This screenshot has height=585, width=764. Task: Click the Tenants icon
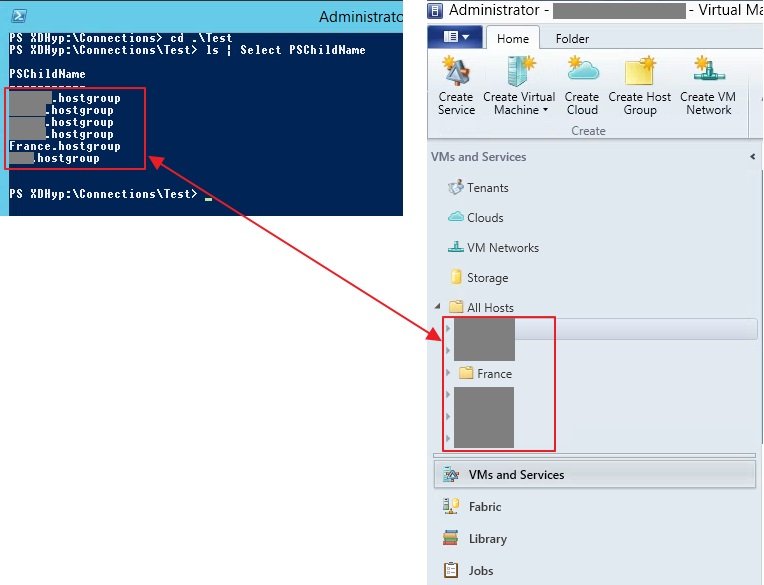tap(456, 187)
